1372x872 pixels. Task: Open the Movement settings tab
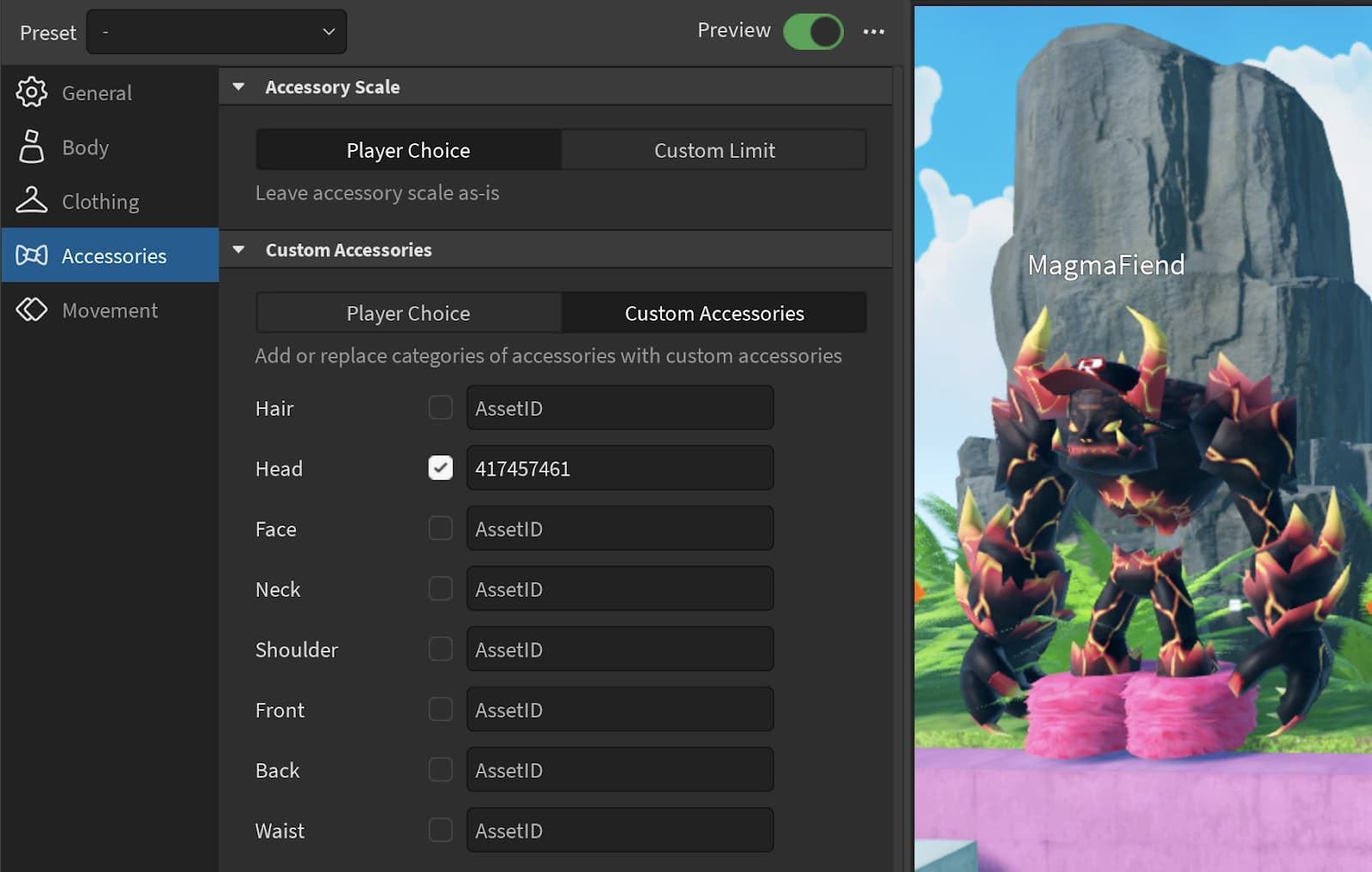110,310
